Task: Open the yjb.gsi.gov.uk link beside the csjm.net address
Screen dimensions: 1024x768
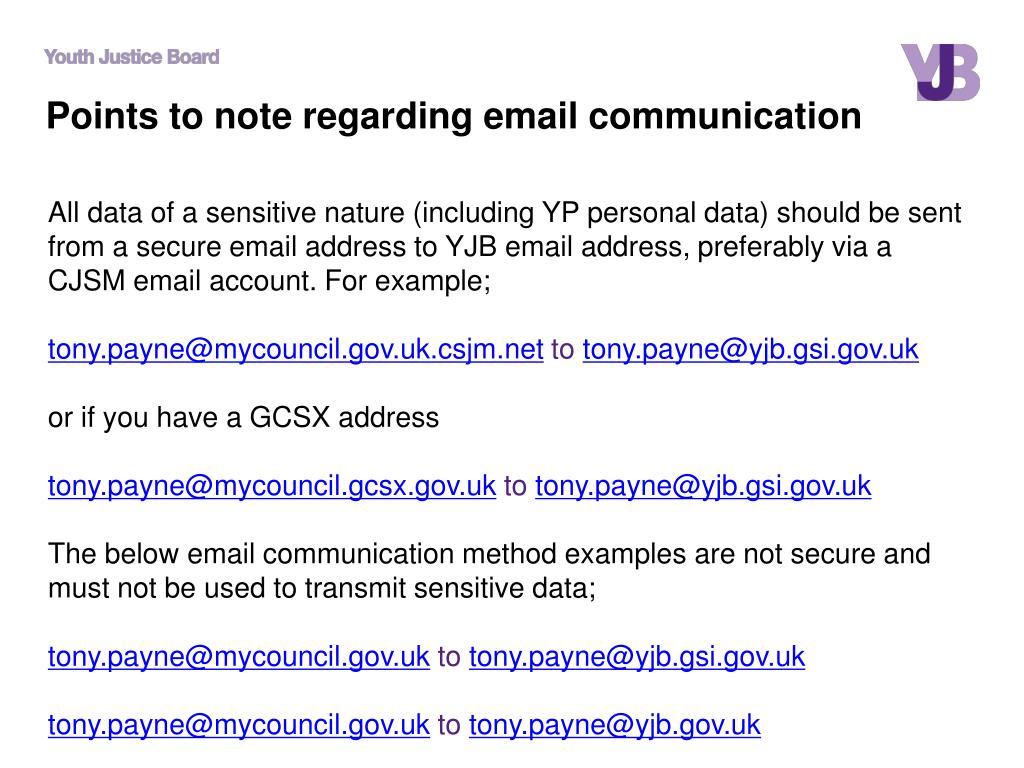Action: [750, 349]
